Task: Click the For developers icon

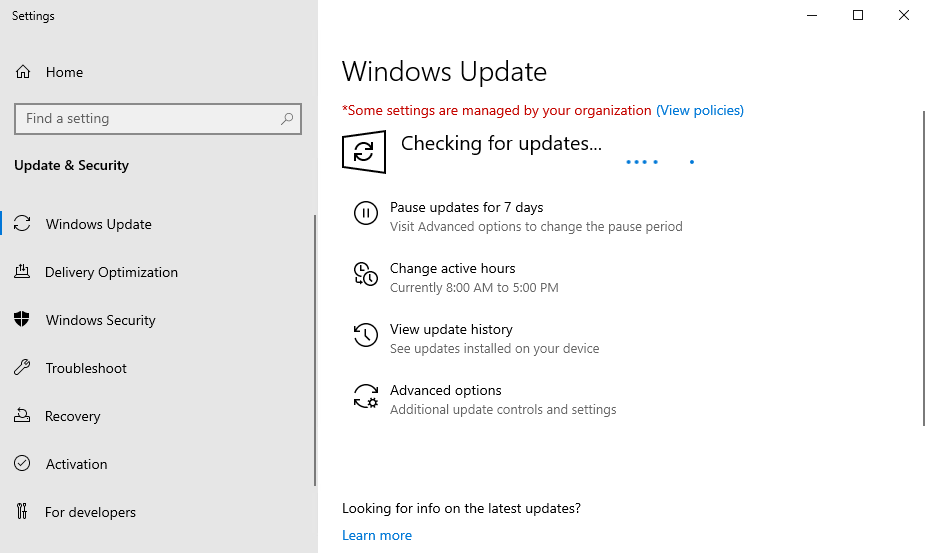Action: [x=22, y=512]
